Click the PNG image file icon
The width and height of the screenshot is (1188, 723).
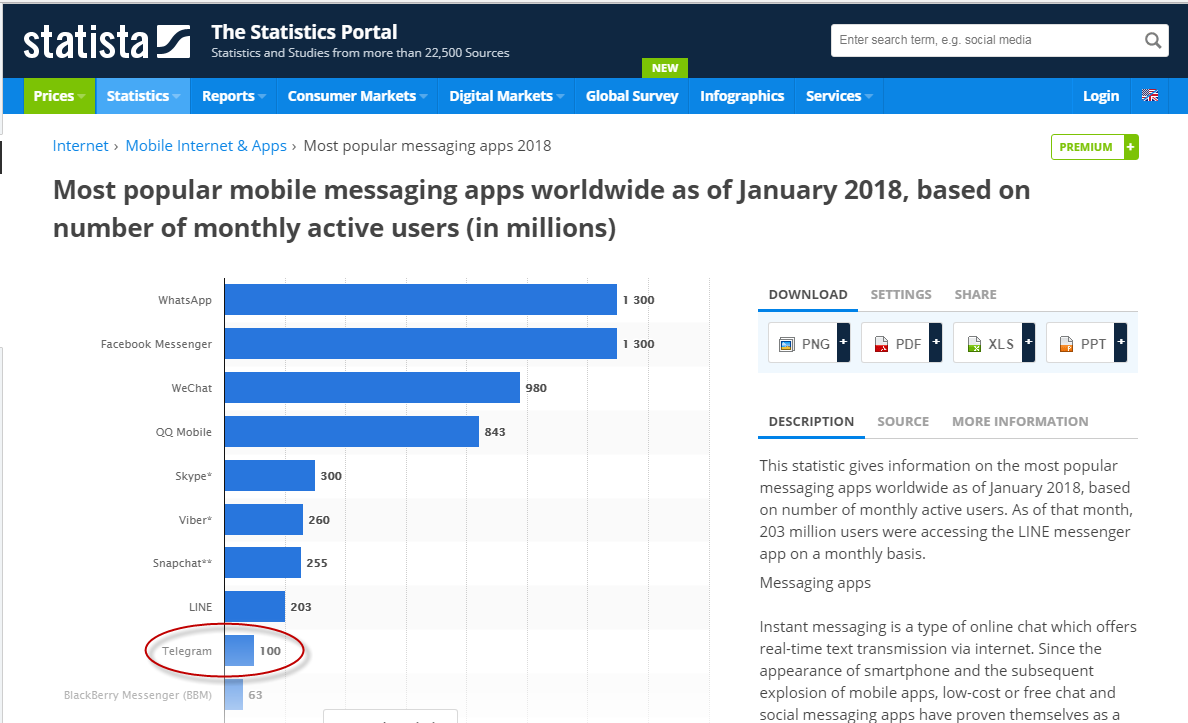(786, 344)
